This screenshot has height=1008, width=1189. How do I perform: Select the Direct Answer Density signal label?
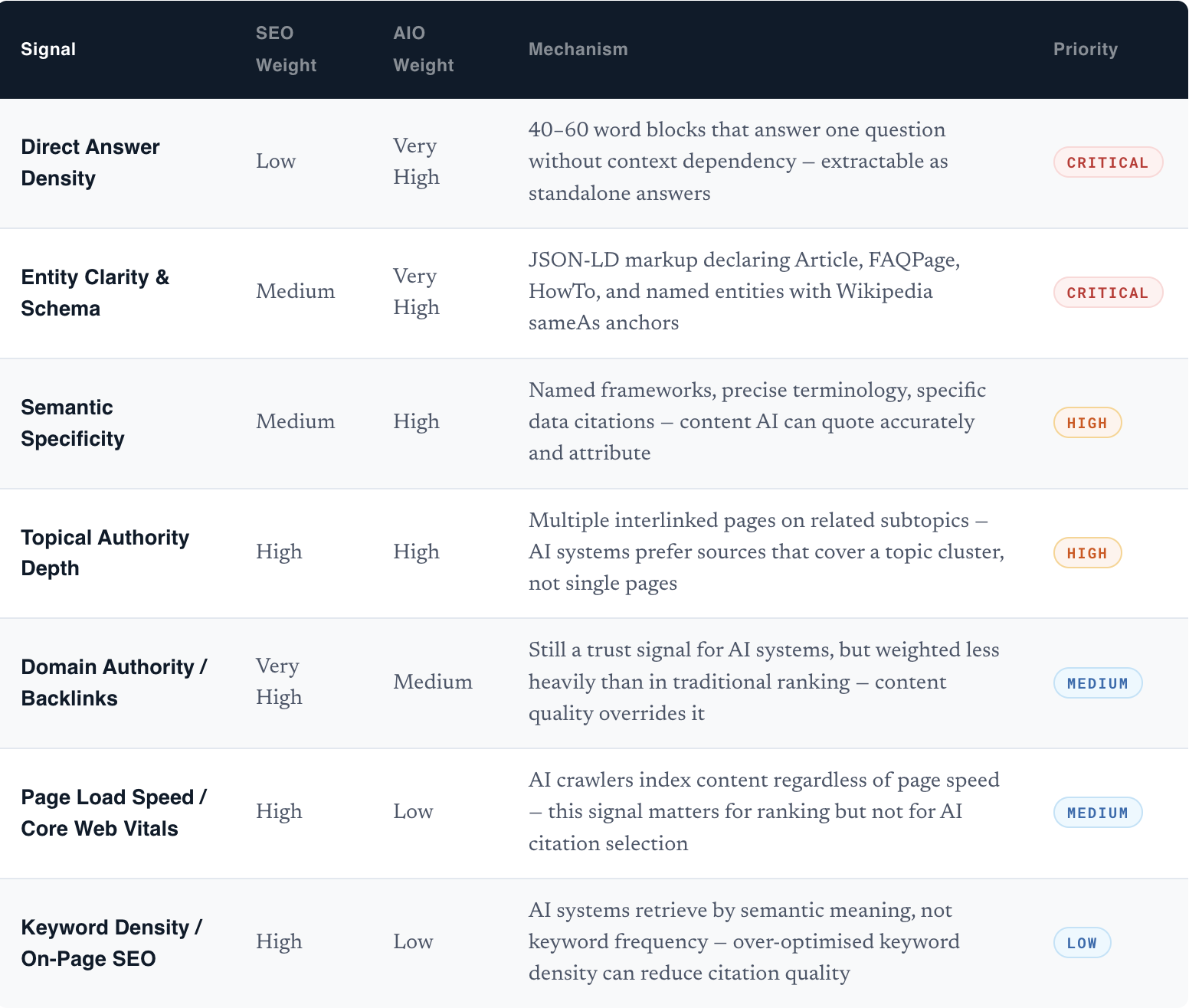coord(90,162)
